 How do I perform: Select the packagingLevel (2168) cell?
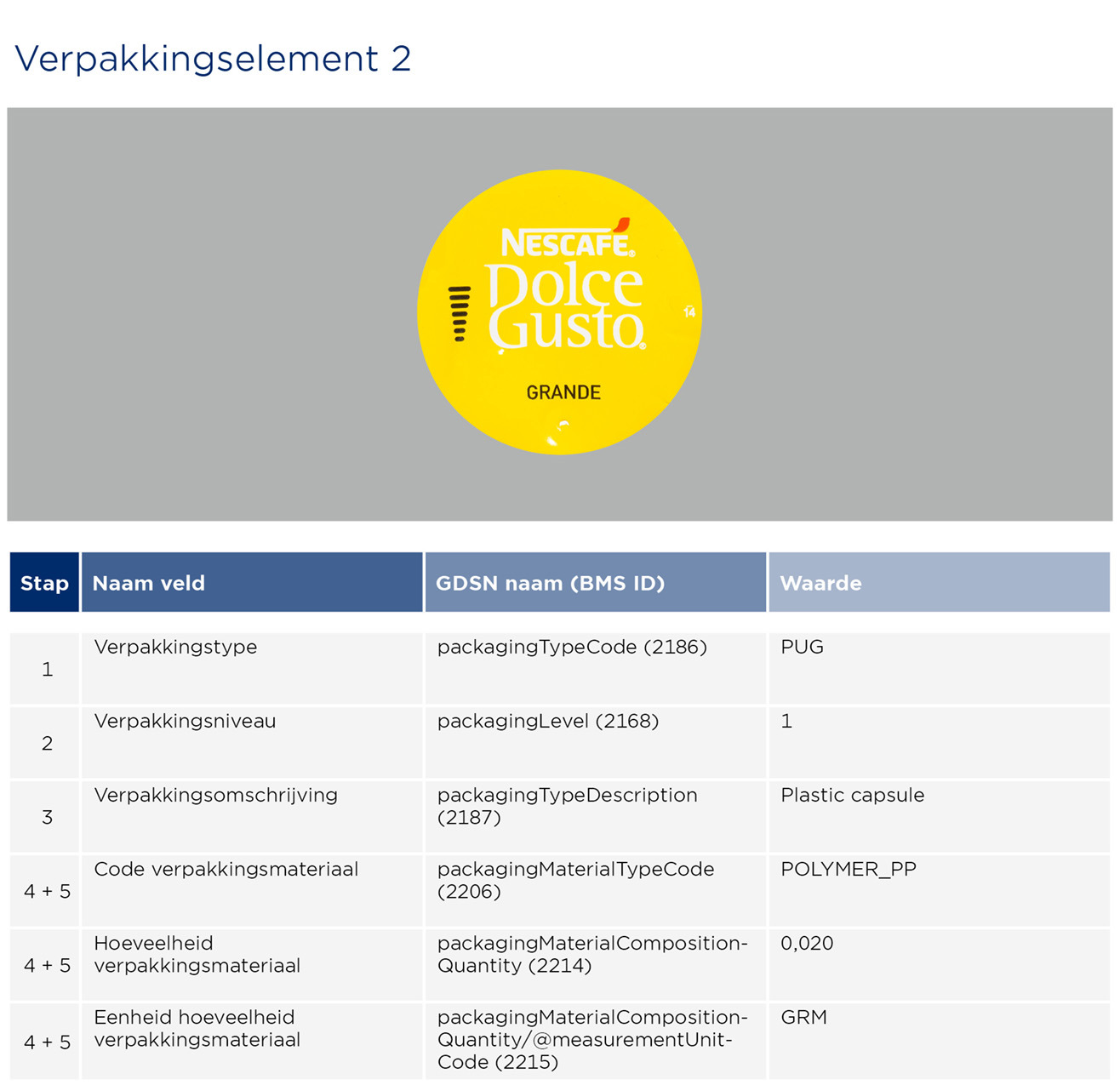(x=549, y=721)
